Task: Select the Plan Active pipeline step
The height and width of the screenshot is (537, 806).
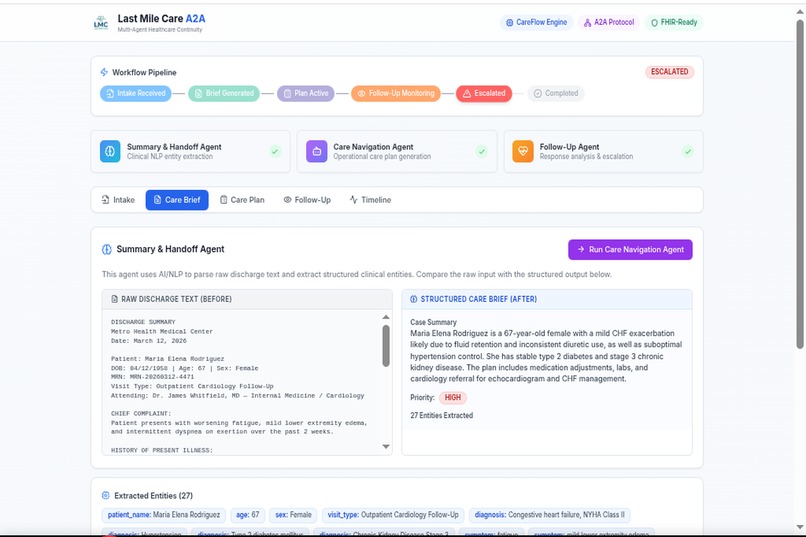Action: [306, 94]
